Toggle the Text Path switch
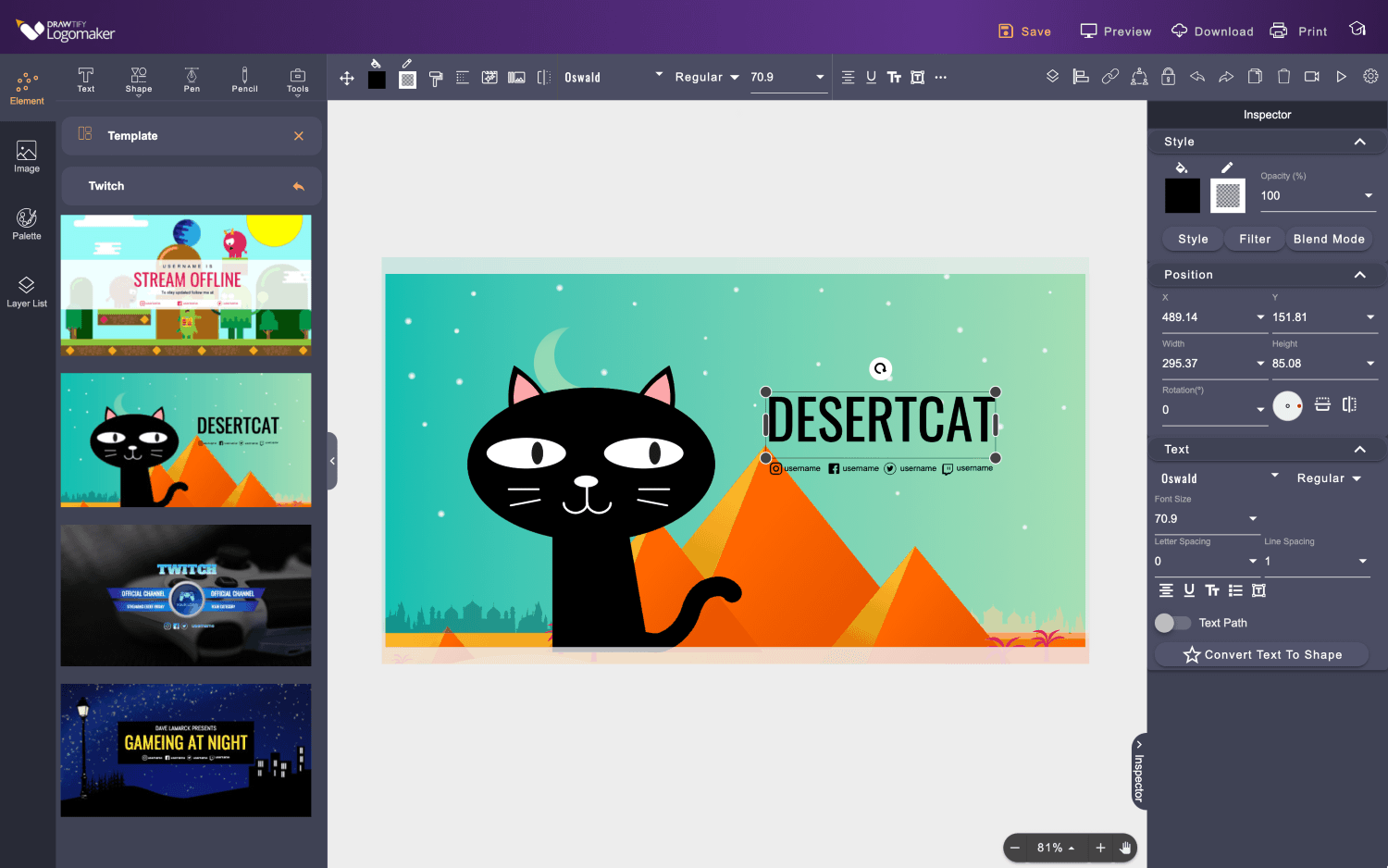The height and width of the screenshot is (868, 1388). click(1172, 623)
